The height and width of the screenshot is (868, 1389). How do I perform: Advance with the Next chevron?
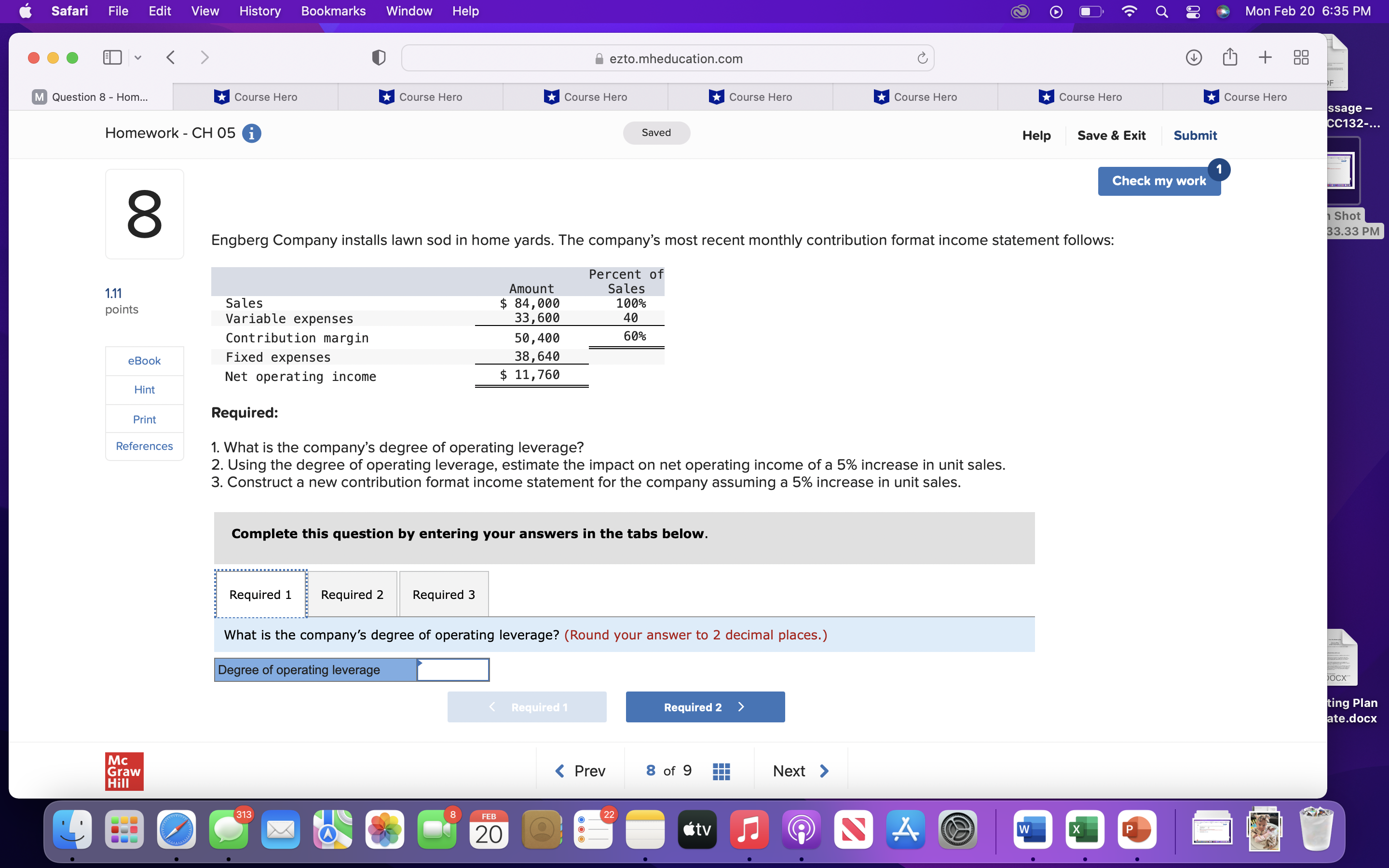click(825, 771)
